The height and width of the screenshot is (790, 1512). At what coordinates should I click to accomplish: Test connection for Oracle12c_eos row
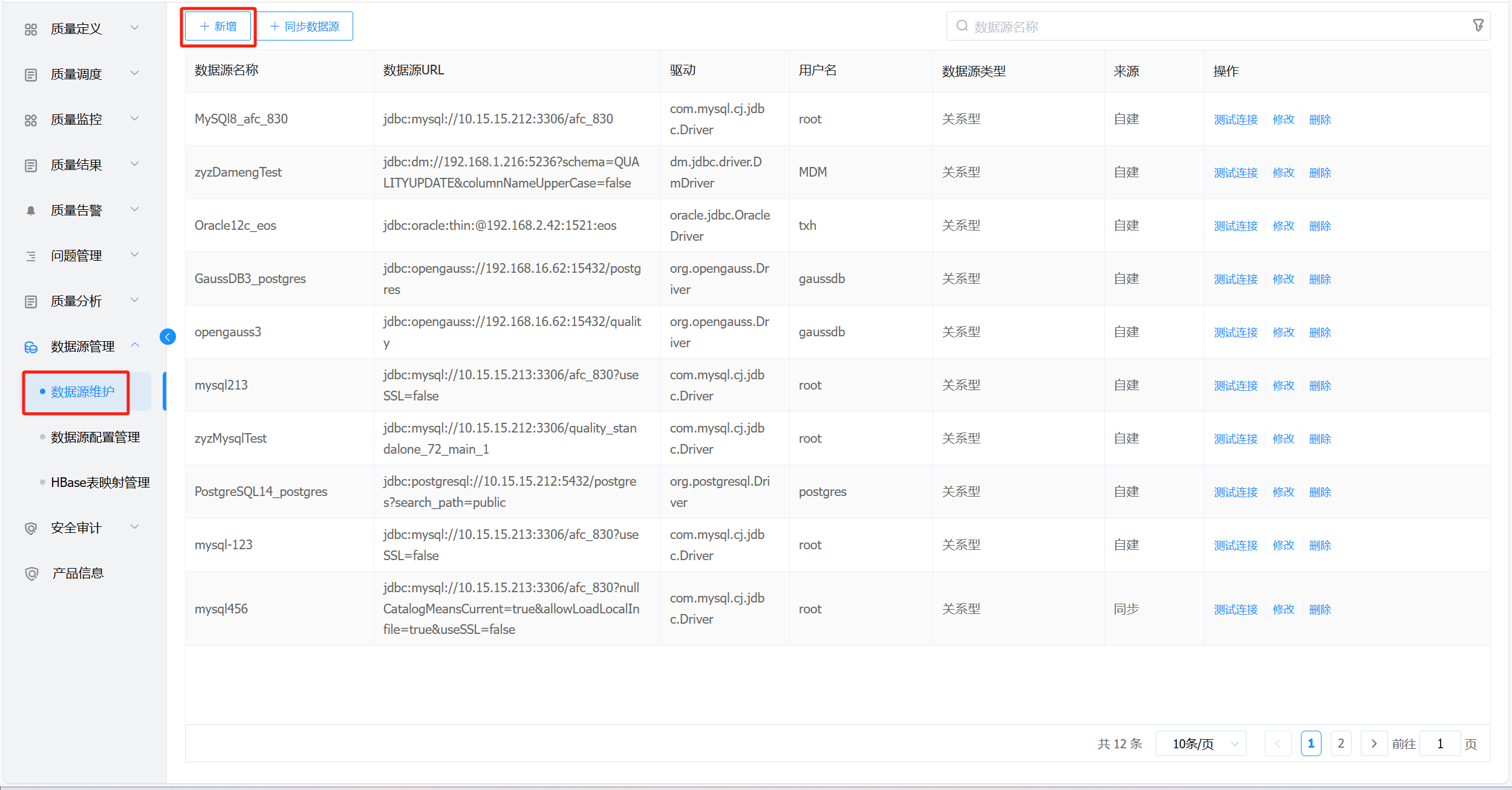click(1236, 226)
